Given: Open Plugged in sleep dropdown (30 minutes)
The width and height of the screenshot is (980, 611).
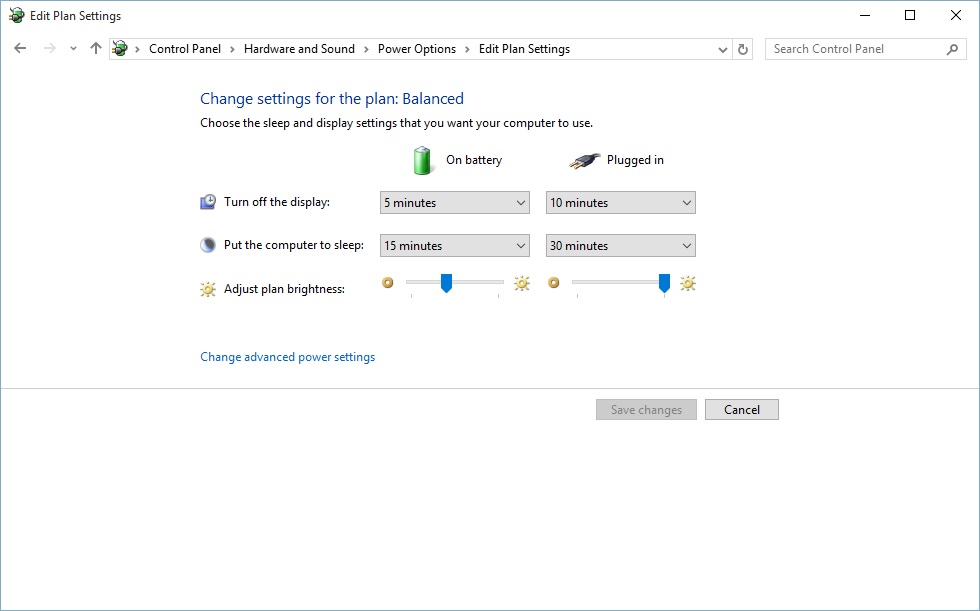Looking at the screenshot, I should click(x=621, y=246).
